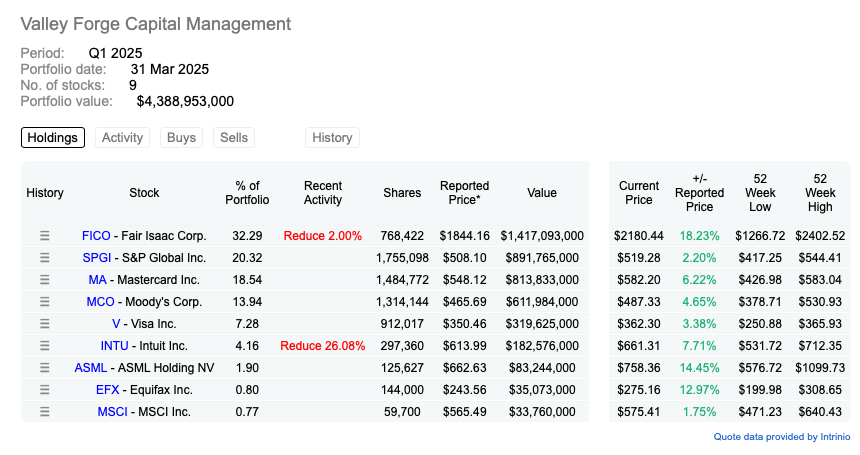Click the $1099.73 52 week high cell
The image size is (860, 455).
point(820,367)
